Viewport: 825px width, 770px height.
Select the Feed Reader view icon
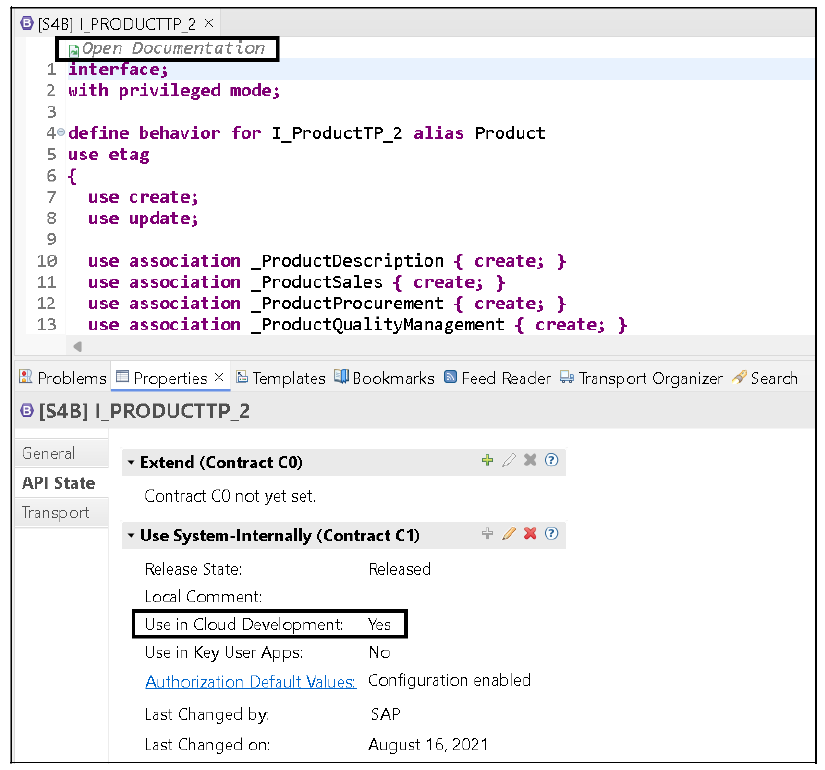pyautogui.click(x=452, y=378)
